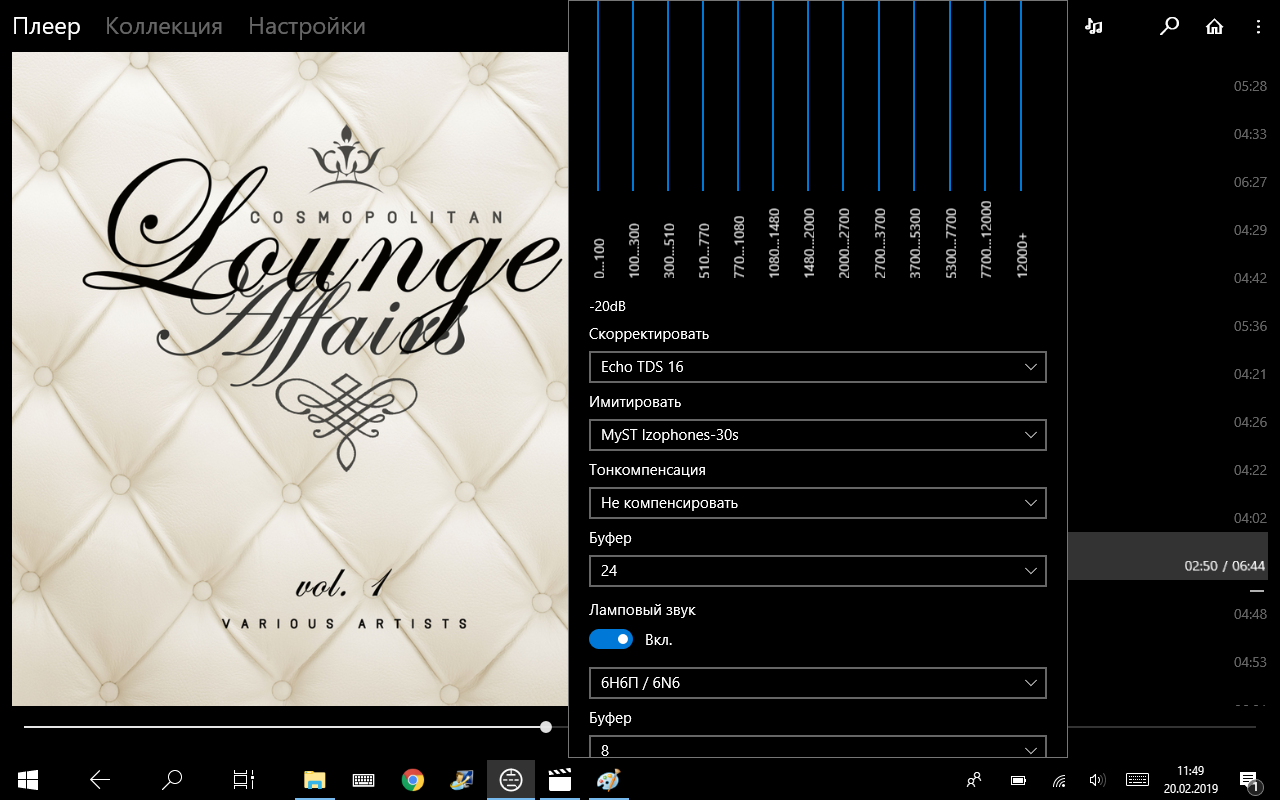Open the three-dot more options menu
This screenshot has height=800, width=1280.
click(1259, 27)
